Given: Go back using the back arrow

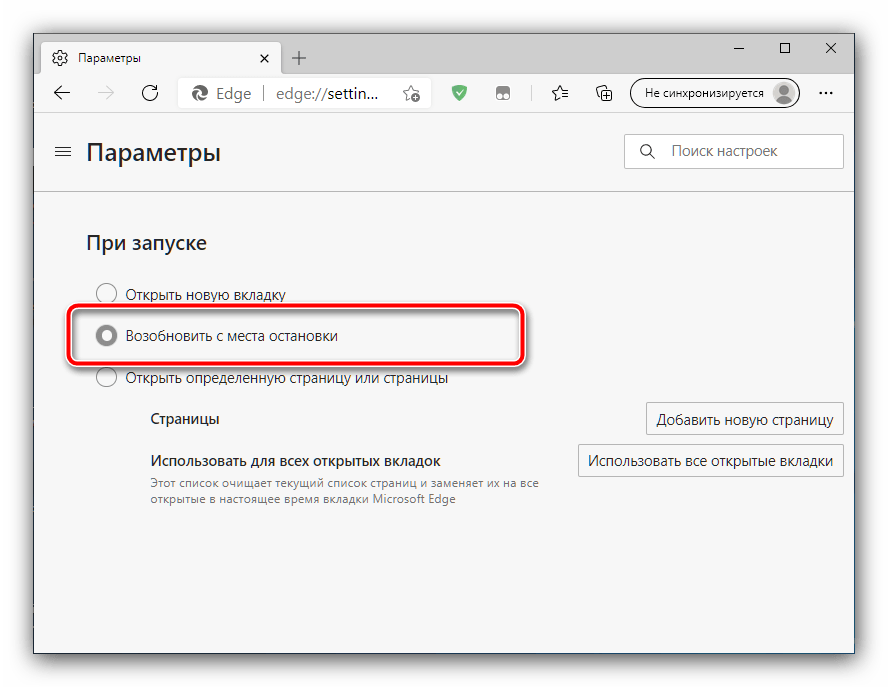Looking at the screenshot, I should (62, 93).
